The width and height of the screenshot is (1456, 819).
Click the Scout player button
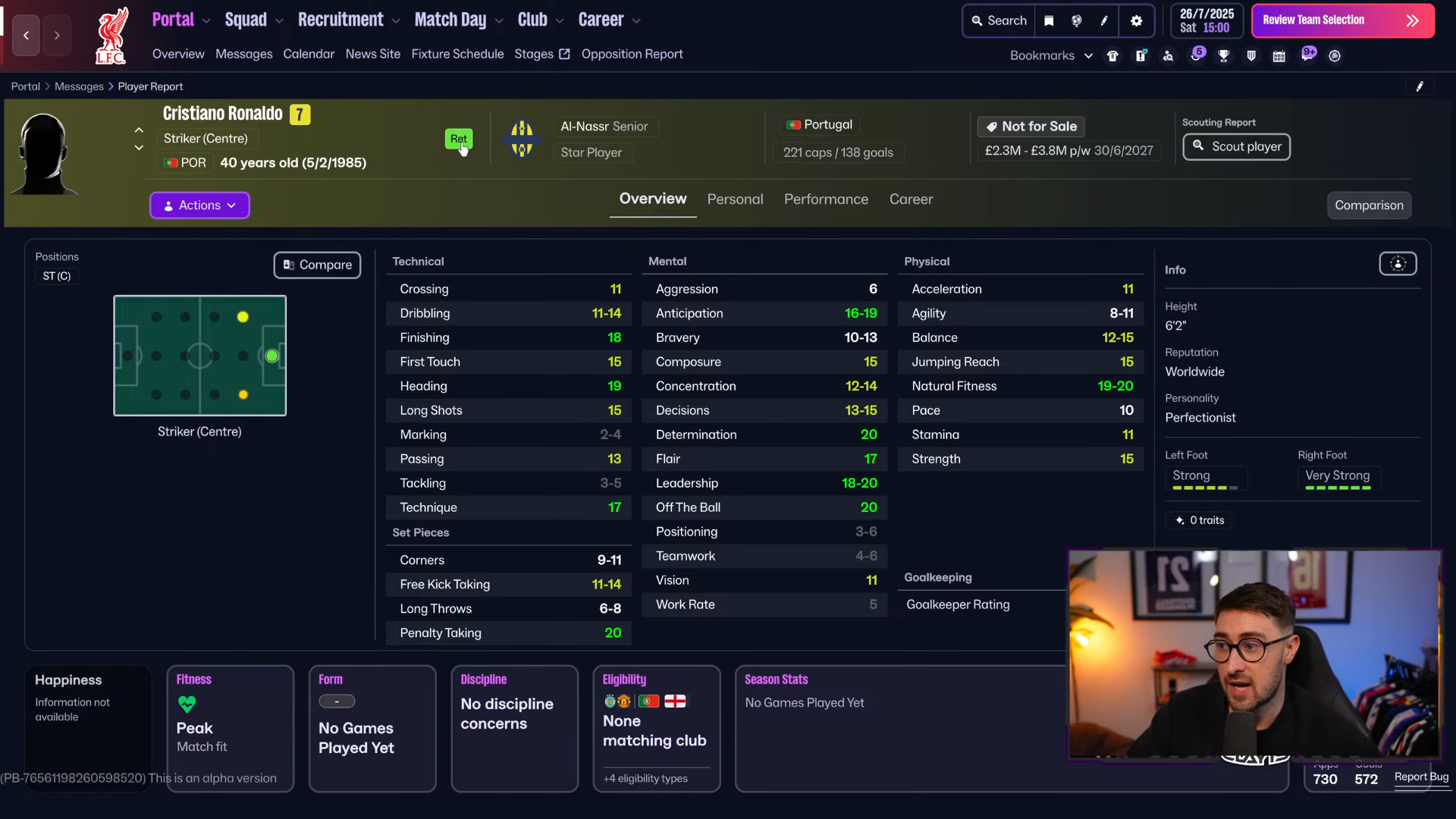point(1236,146)
